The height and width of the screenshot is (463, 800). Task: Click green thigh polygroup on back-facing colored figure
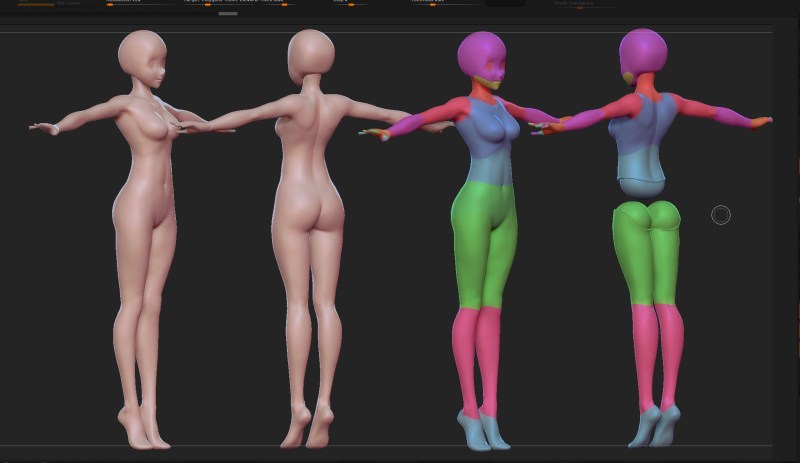pos(647,253)
